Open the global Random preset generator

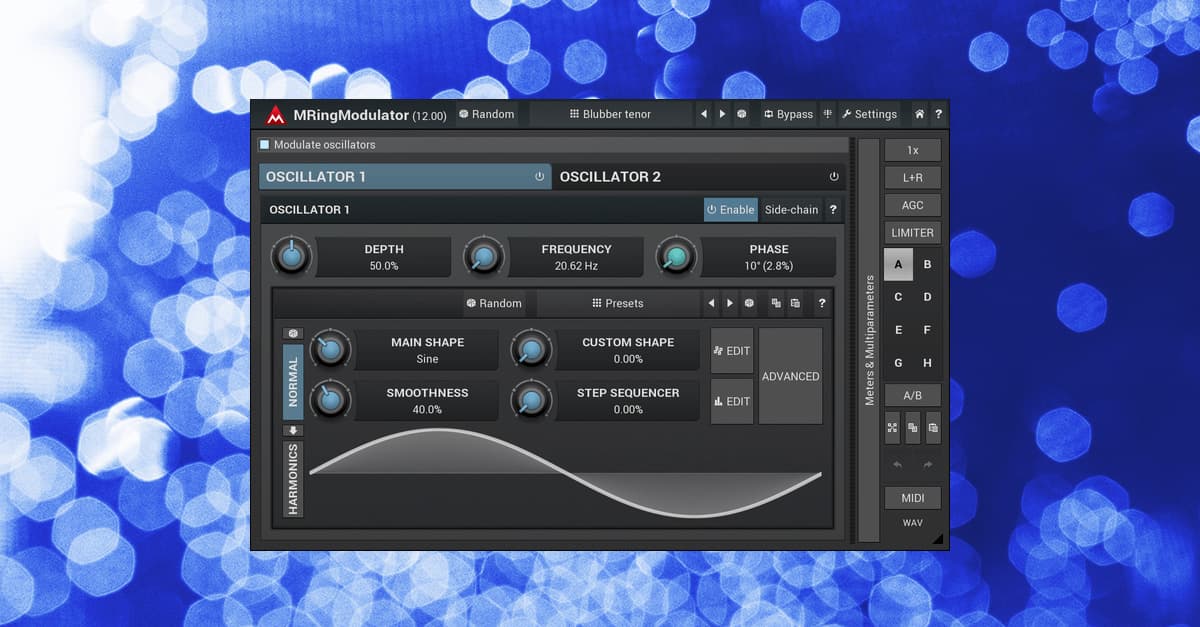[x=489, y=114]
